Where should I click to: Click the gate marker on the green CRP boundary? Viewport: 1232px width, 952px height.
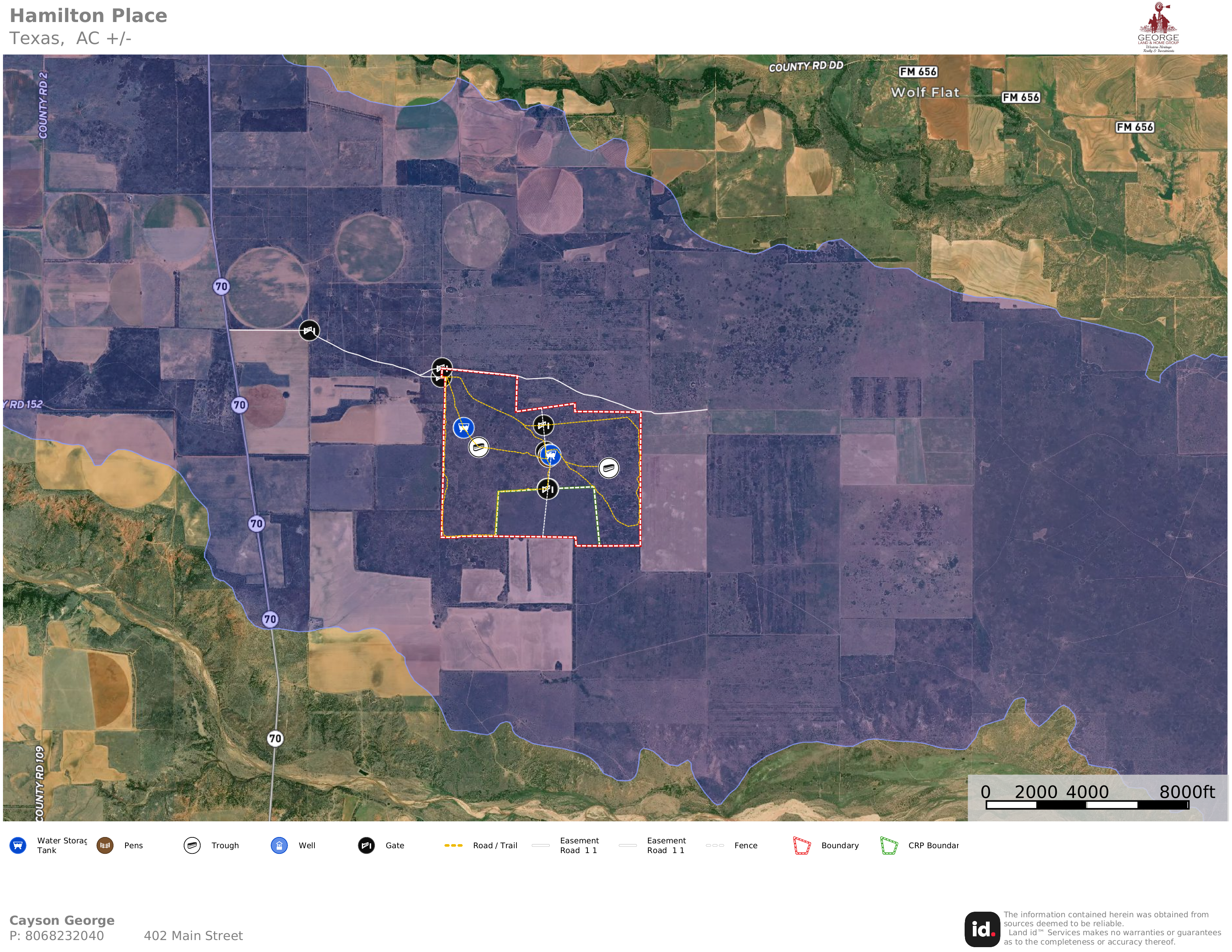(547, 488)
